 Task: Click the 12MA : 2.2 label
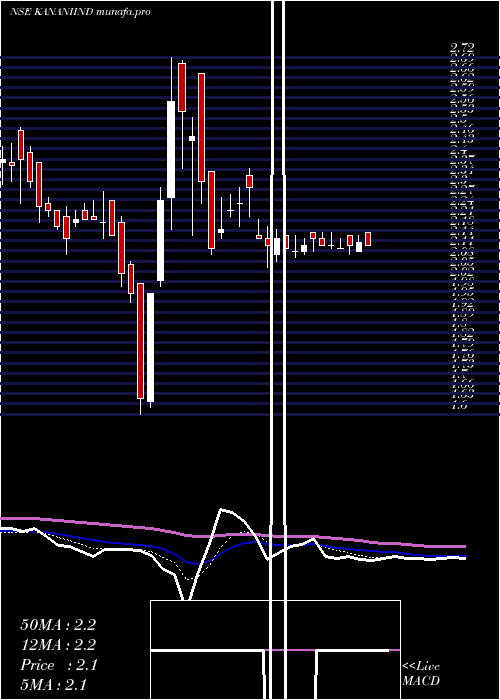coord(58,645)
